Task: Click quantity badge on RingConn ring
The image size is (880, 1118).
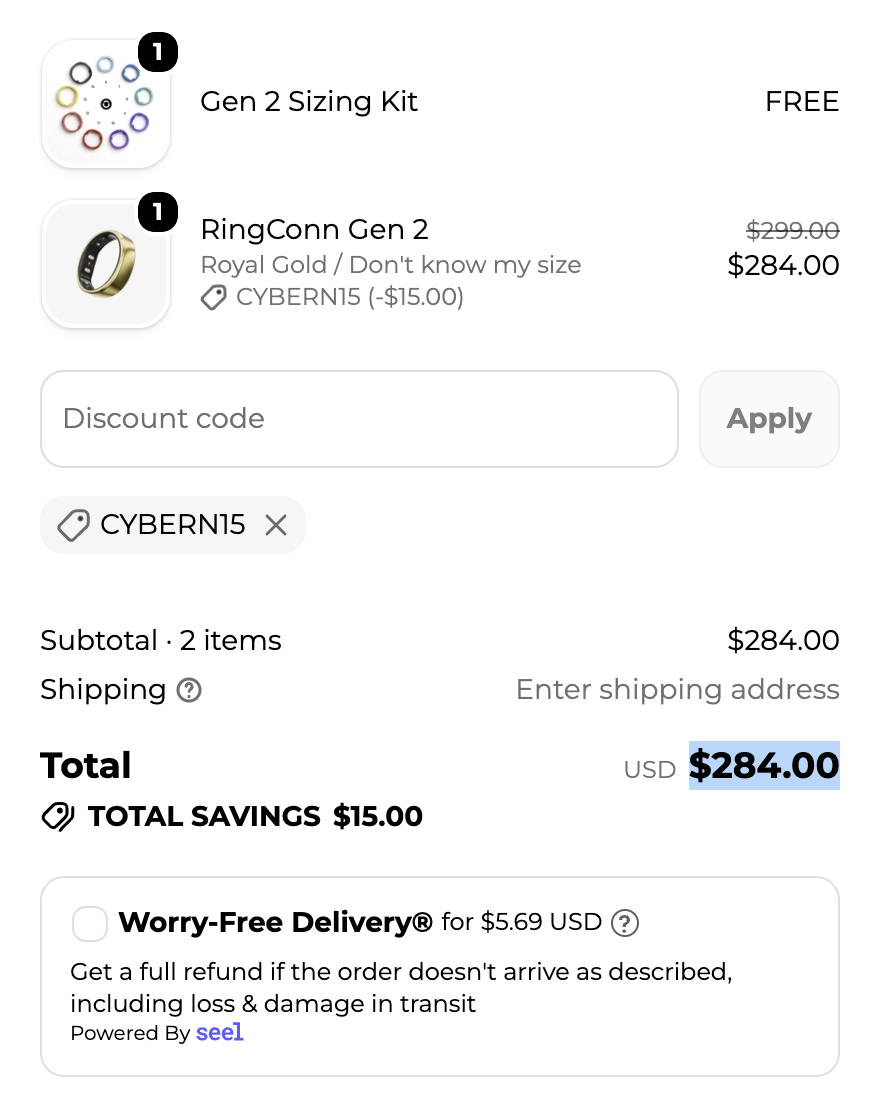Action: [x=158, y=212]
